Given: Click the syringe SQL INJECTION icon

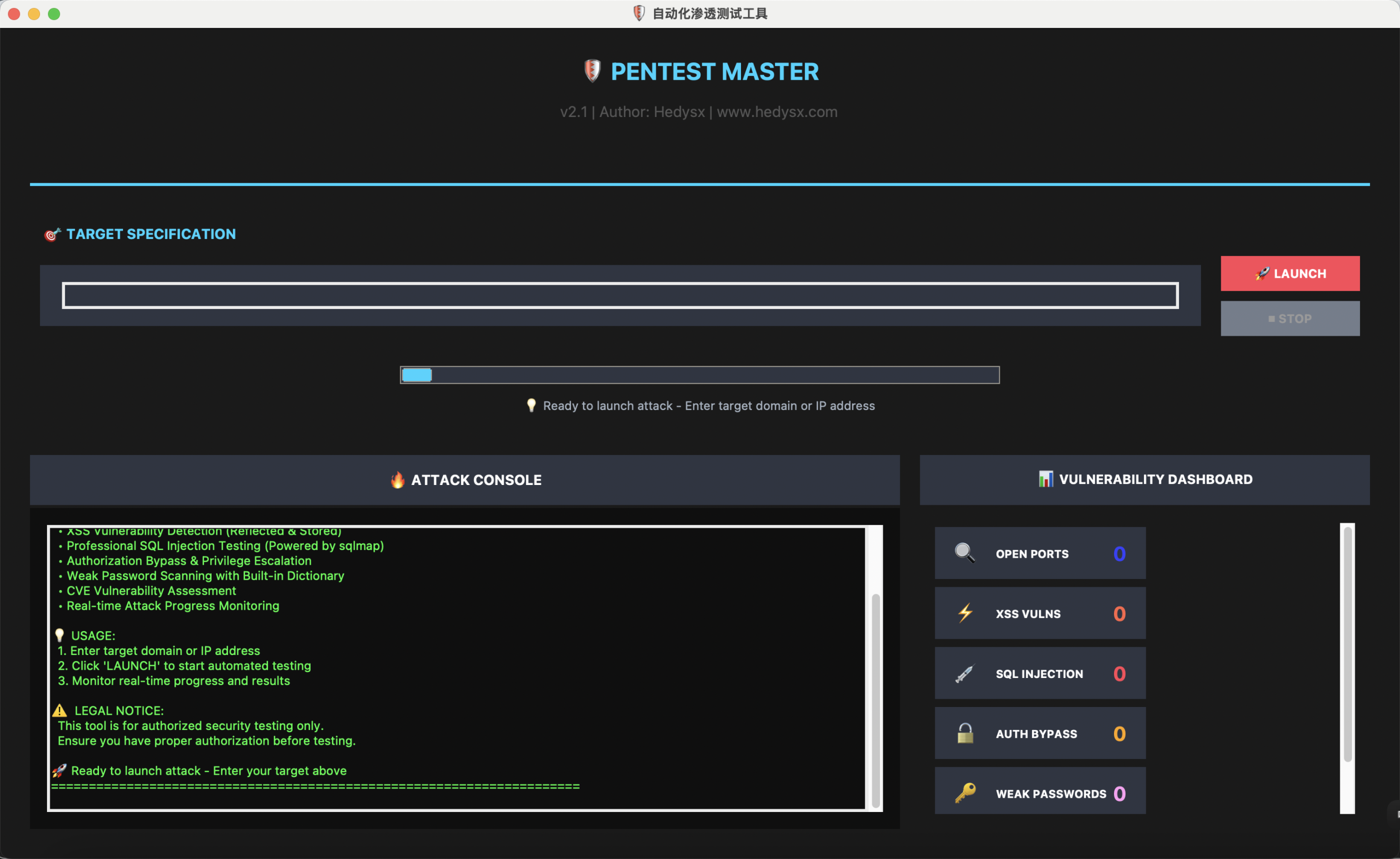Looking at the screenshot, I should [965, 674].
